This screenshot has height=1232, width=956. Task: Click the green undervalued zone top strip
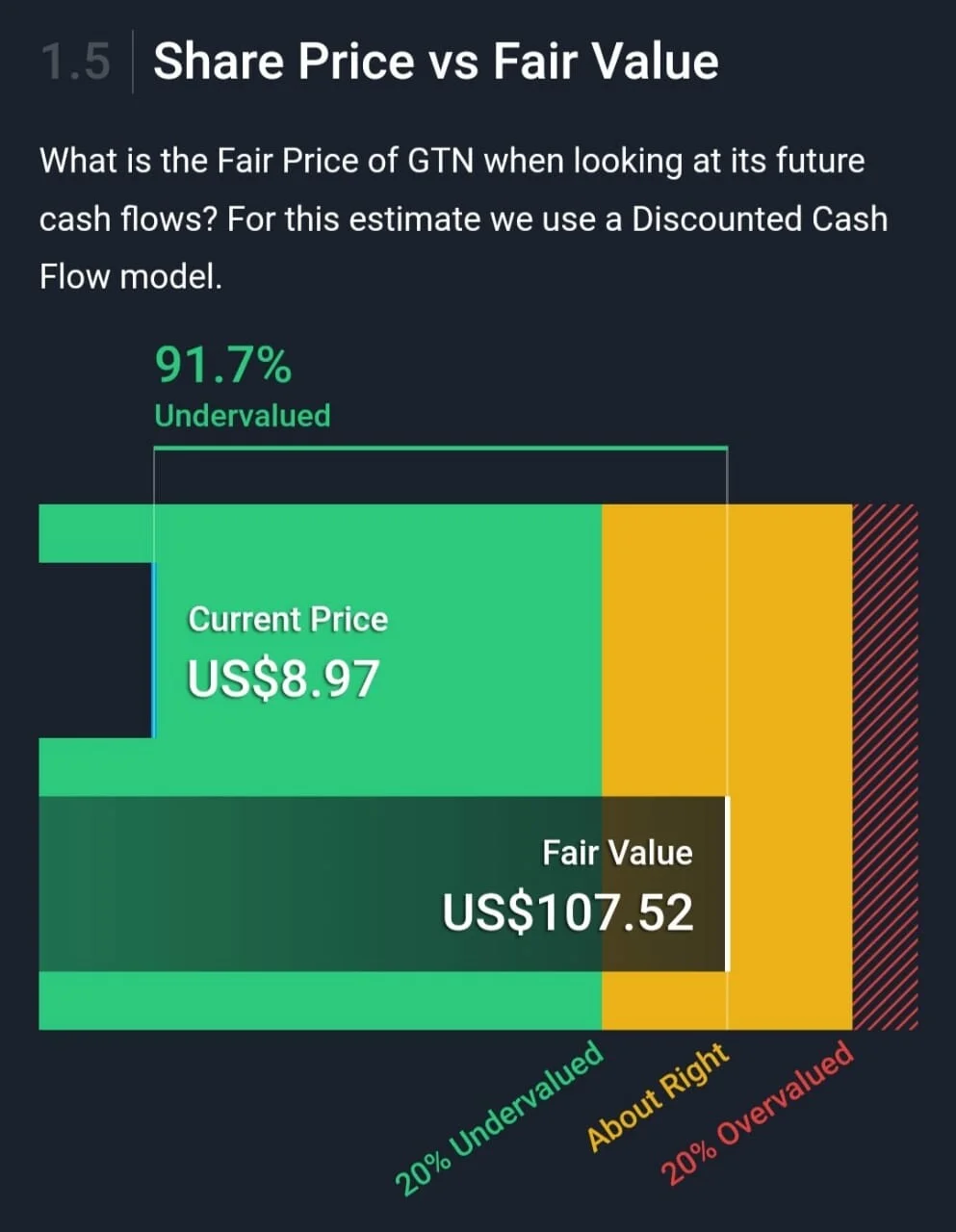[x=321, y=533]
